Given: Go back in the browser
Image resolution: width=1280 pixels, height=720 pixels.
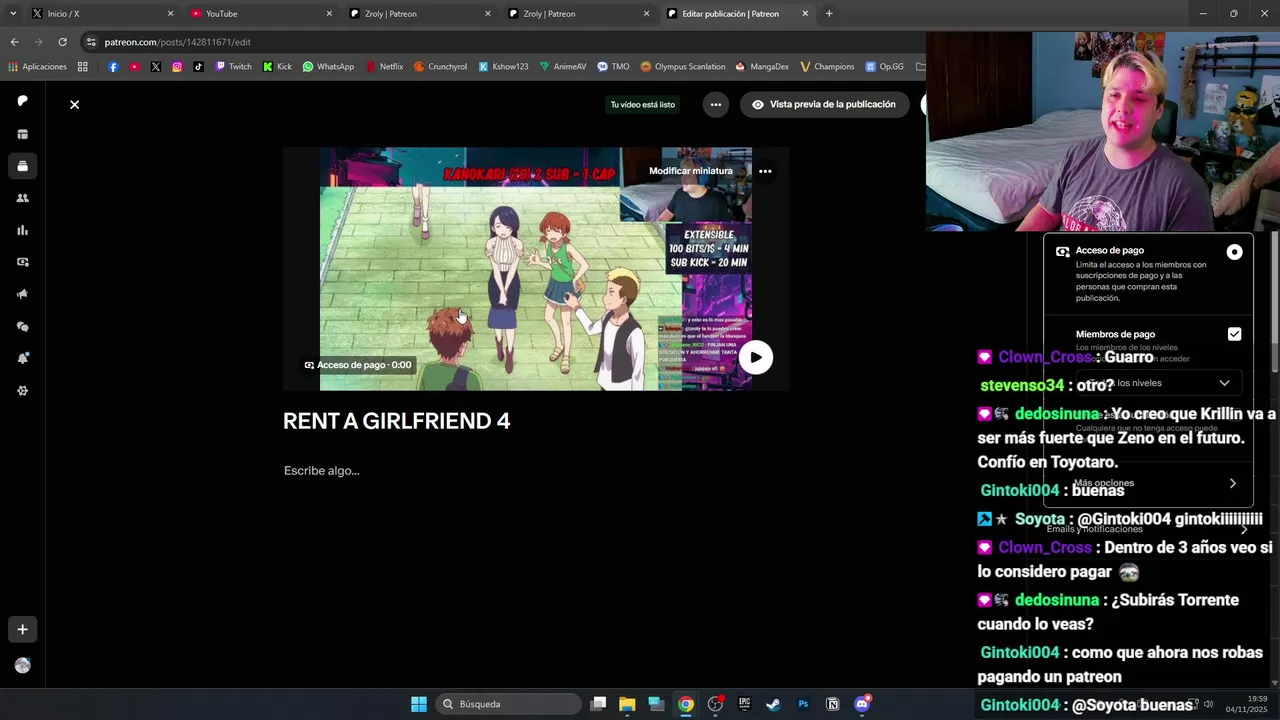Looking at the screenshot, I should pyautogui.click(x=14, y=42).
